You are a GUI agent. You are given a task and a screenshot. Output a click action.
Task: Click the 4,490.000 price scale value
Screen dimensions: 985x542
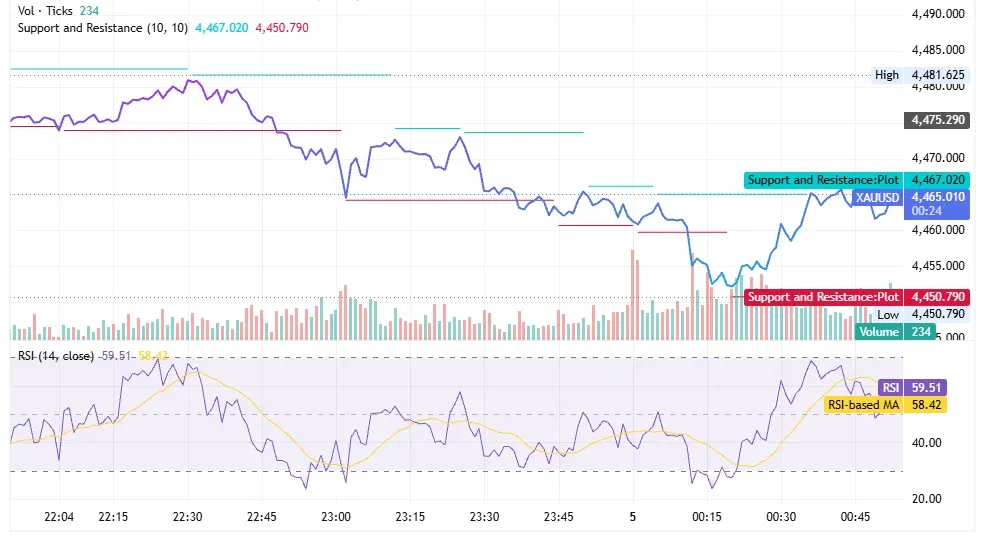(x=939, y=14)
